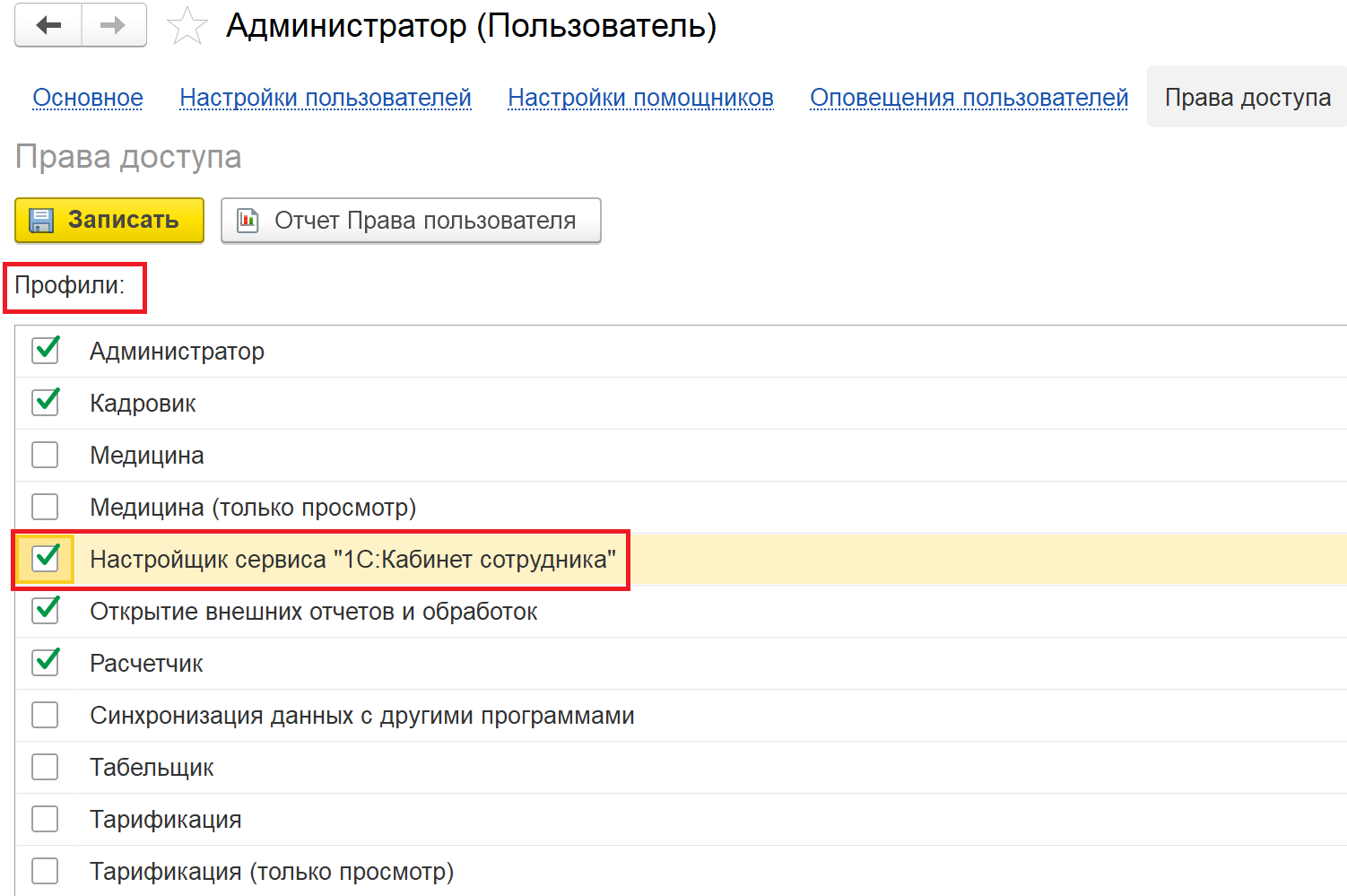Open Отчет Права пользователя text label

[x=425, y=221]
